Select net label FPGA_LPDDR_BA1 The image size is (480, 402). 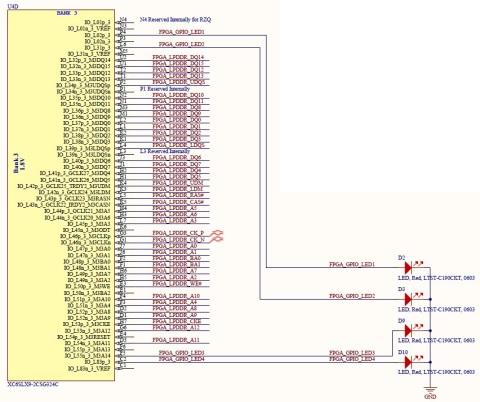[177, 264]
